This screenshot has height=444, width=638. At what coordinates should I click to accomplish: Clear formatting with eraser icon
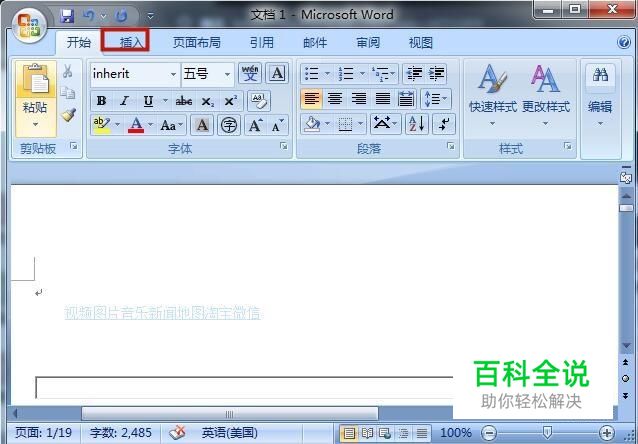click(259, 101)
